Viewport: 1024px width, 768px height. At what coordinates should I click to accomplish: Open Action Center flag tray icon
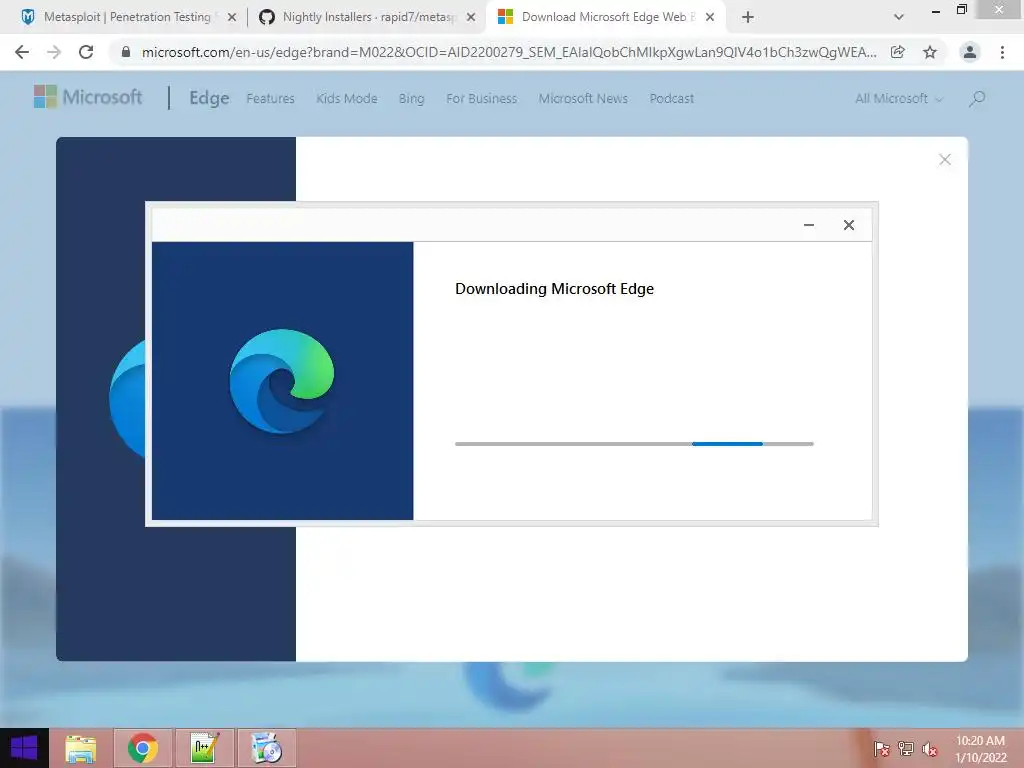coord(881,749)
